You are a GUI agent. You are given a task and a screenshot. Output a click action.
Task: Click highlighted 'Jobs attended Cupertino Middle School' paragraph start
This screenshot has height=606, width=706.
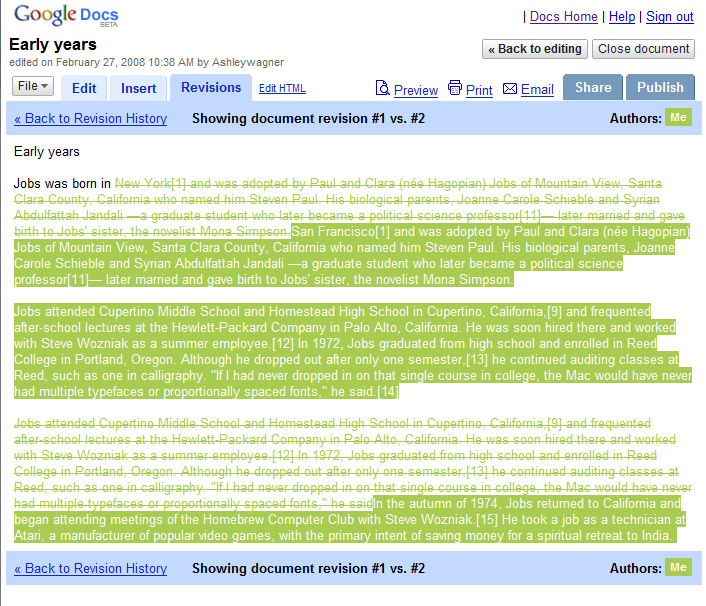point(126,312)
